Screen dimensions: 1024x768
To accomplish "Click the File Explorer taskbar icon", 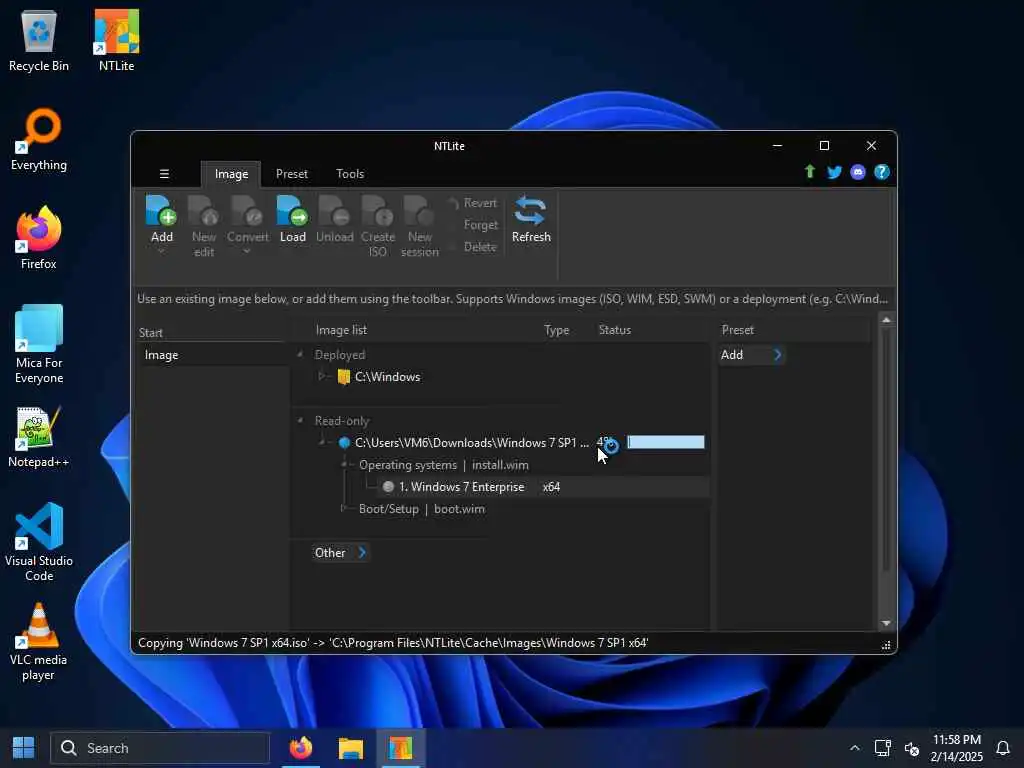I will (351, 748).
